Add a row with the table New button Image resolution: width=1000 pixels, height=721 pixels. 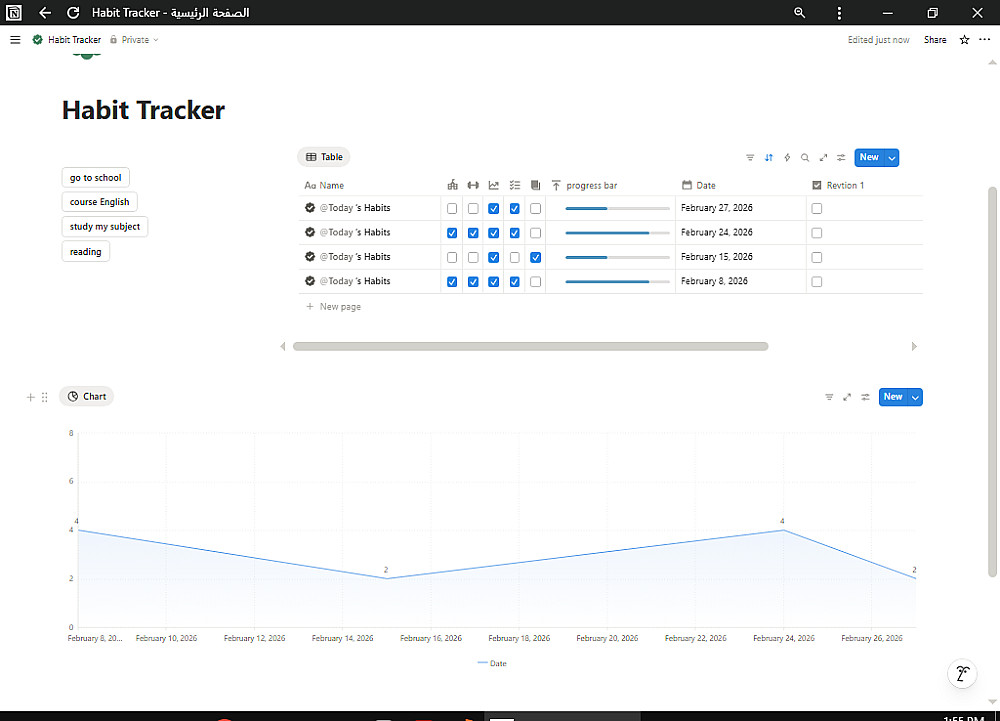click(869, 157)
